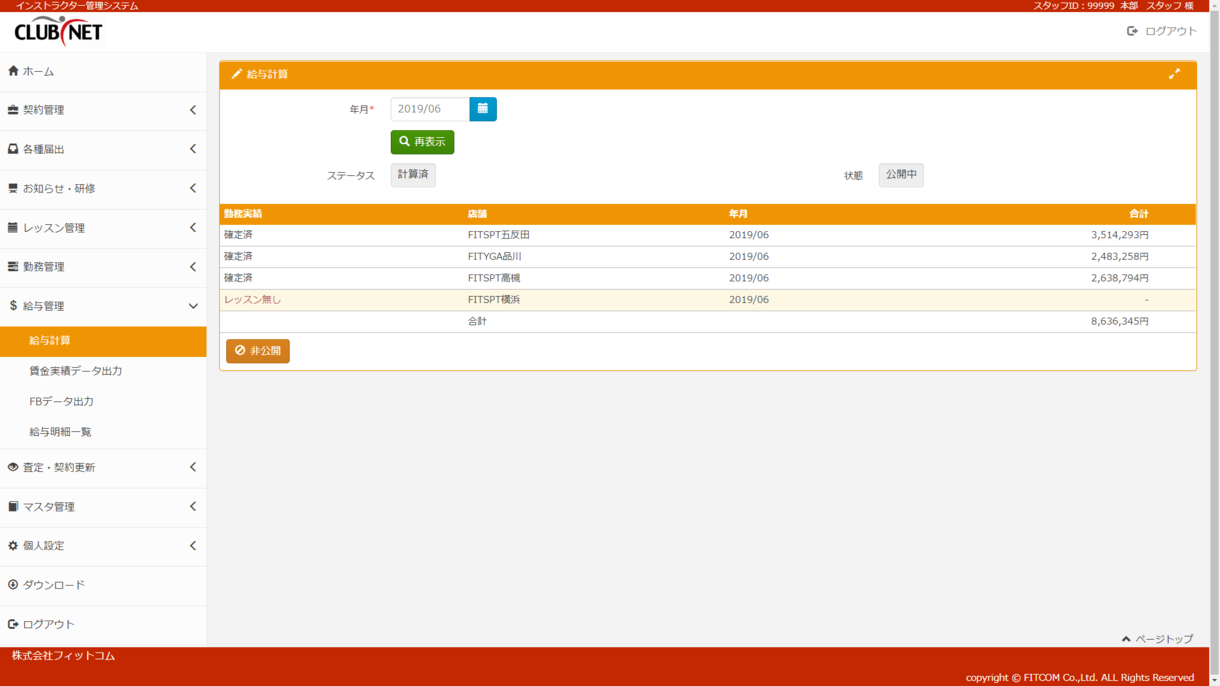Expand the 契約管理 menu

pyautogui.click(x=102, y=110)
